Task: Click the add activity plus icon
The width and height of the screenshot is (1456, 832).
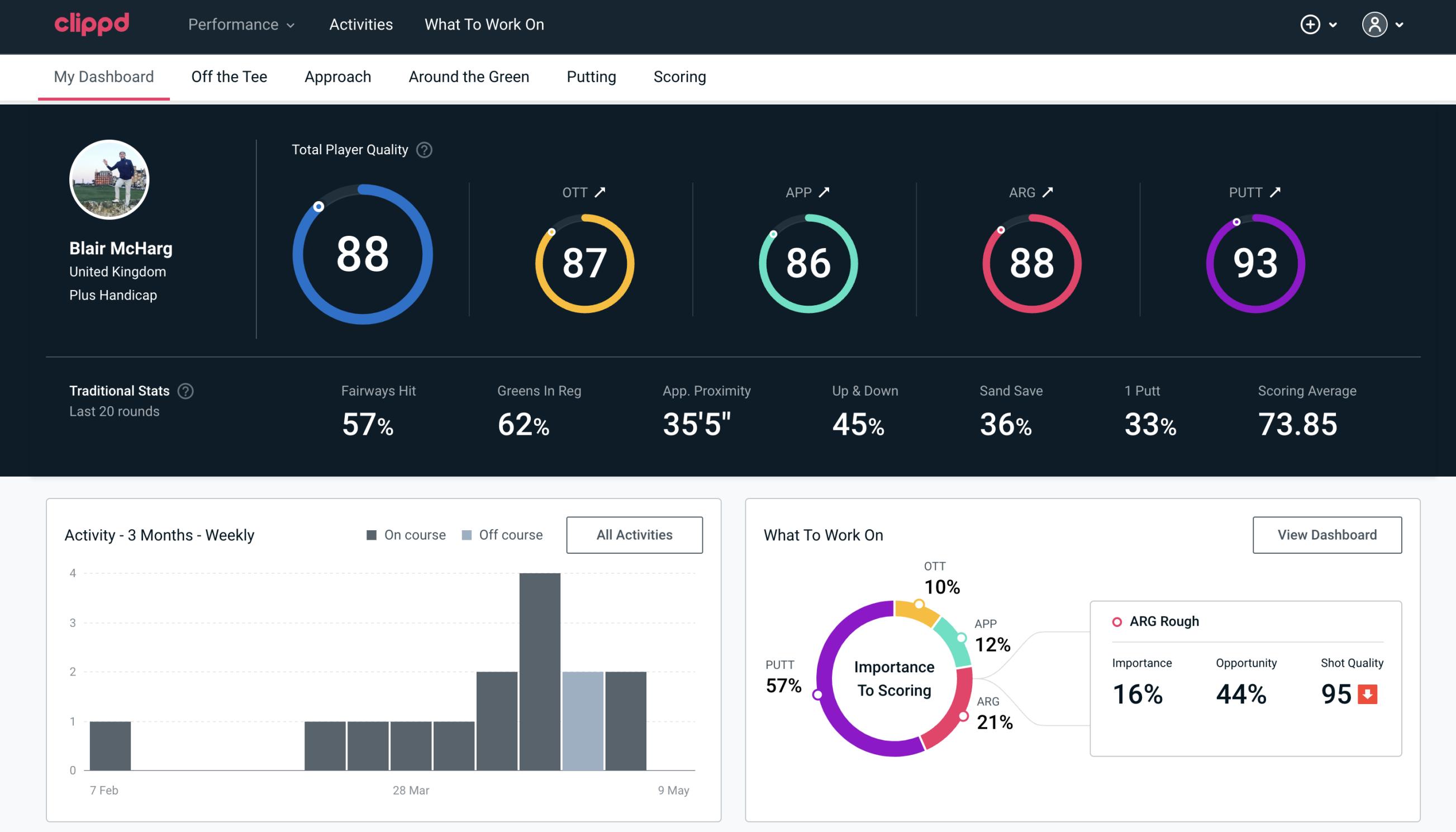Action: click(x=1312, y=25)
